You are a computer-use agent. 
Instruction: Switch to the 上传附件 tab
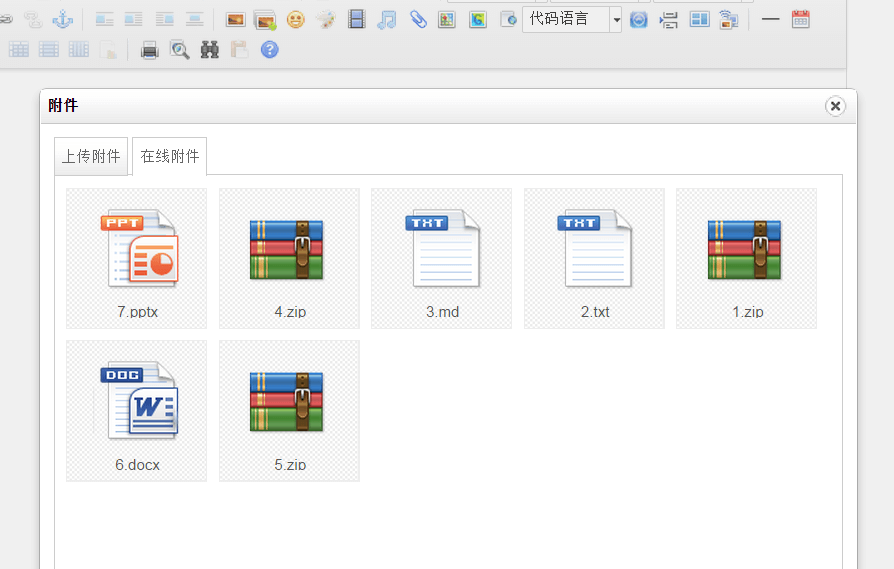point(91,156)
